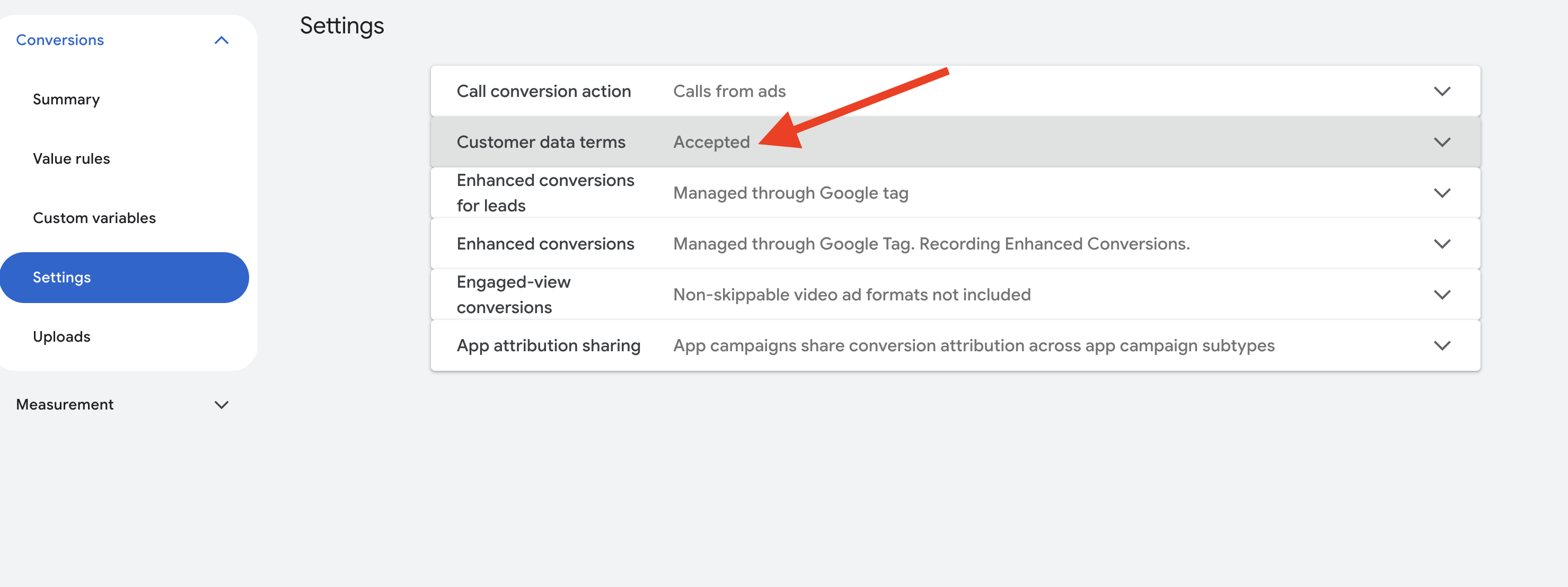Expand App attribution sharing chevron
Viewport: 1568px width, 587px height.
(1441, 345)
